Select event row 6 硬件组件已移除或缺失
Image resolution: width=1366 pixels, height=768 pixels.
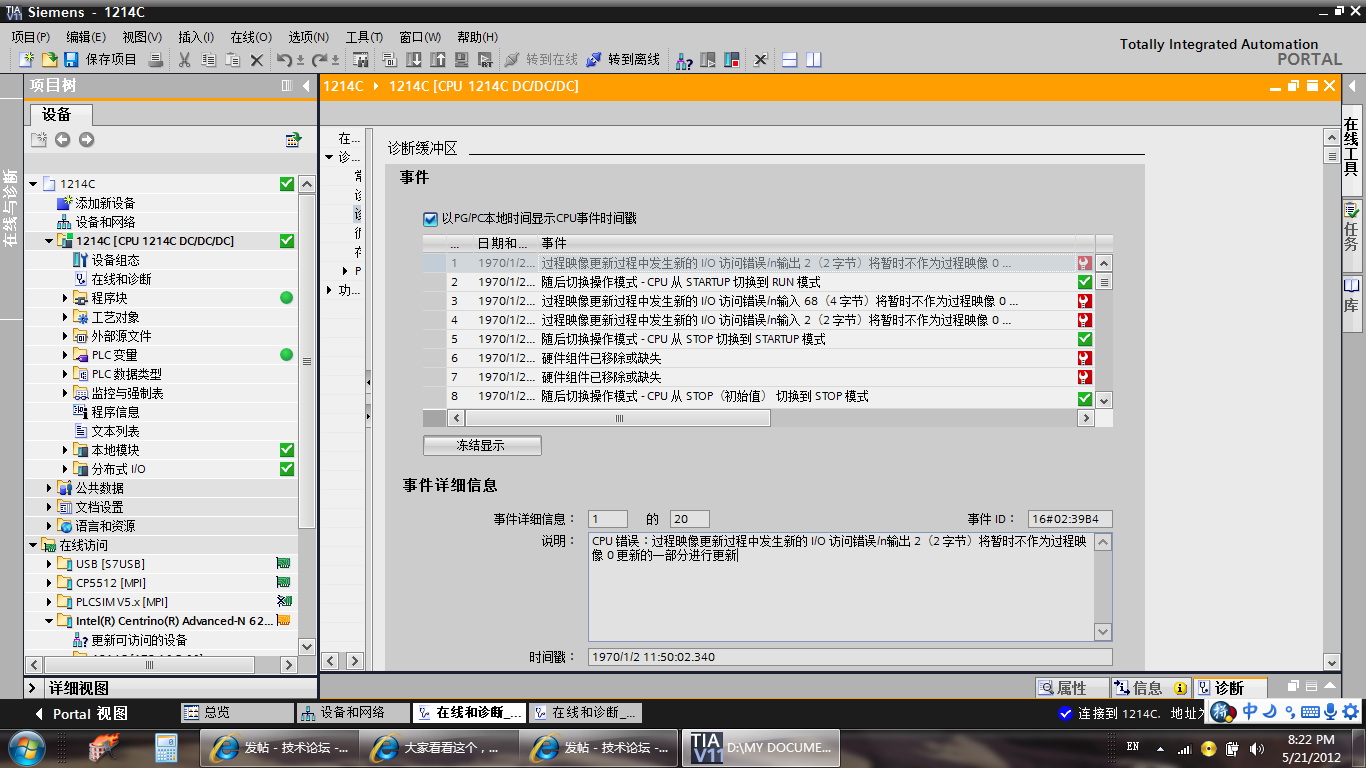point(758,358)
